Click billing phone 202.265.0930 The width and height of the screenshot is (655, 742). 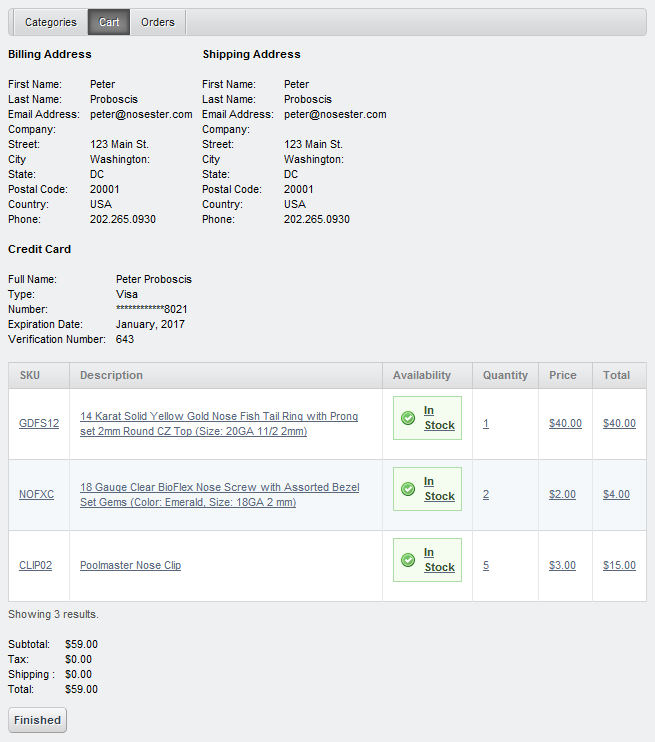coord(123,219)
